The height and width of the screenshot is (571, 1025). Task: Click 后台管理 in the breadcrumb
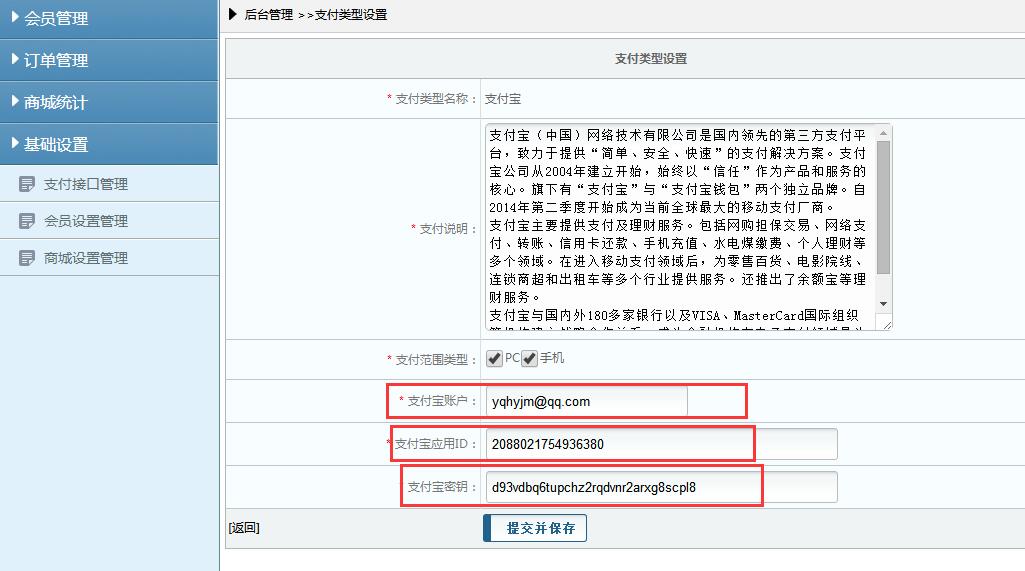pyautogui.click(x=269, y=15)
